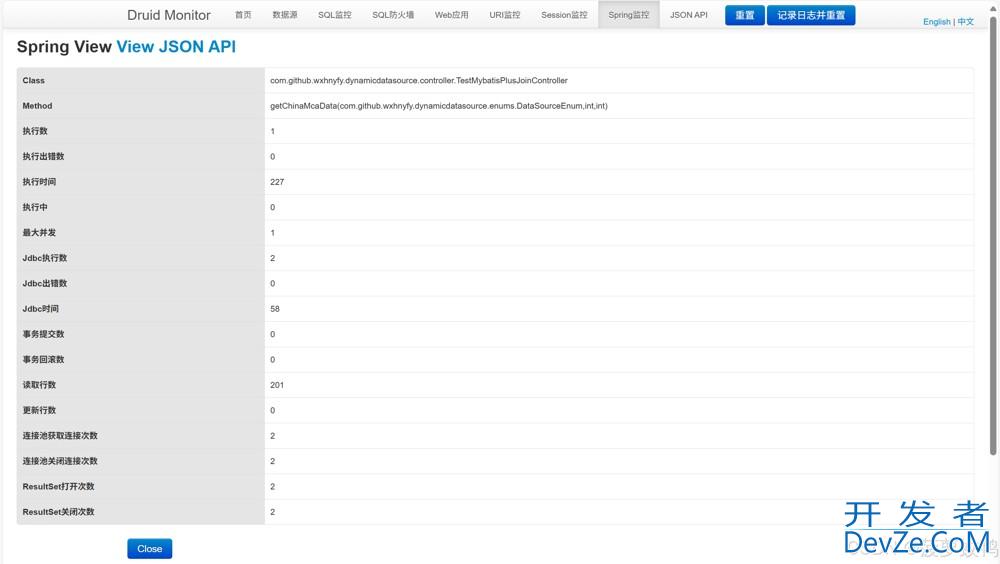This screenshot has height=564, width=1000.
Task: Open the URI监控 tab
Action: [504, 15]
